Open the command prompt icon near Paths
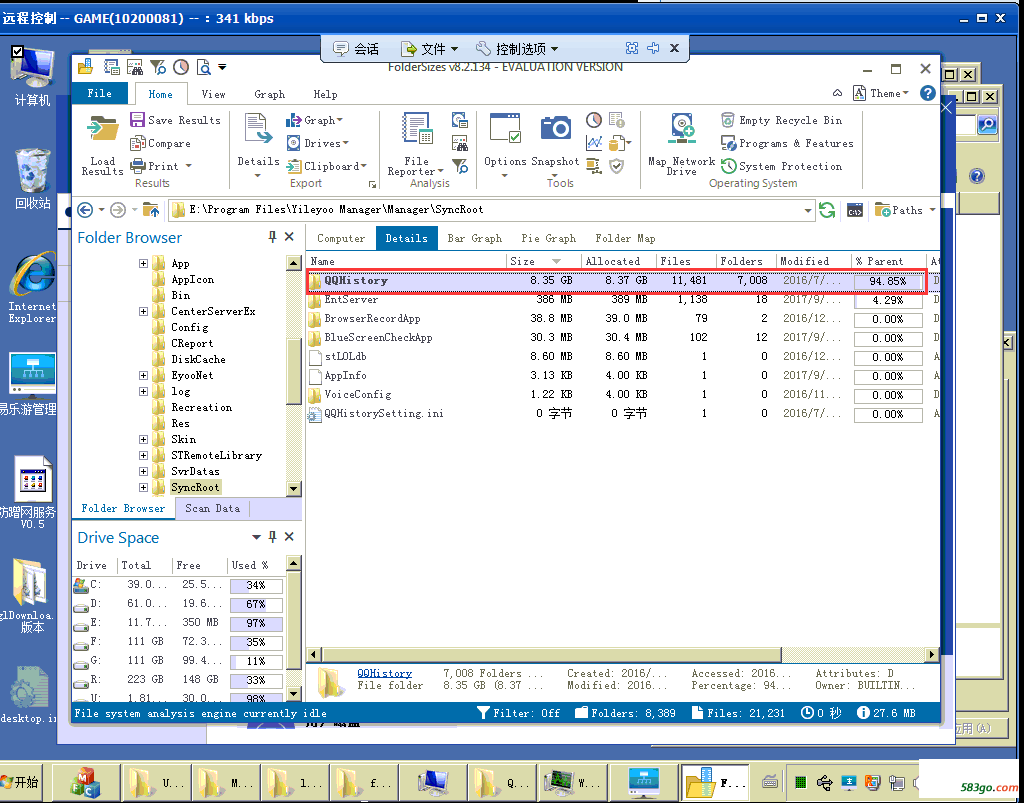Viewport: 1024px width, 803px height. [x=855, y=210]
